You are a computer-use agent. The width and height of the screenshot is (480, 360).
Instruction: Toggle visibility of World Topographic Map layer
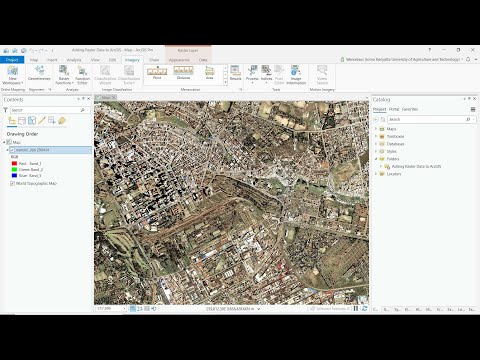[12, 184]
